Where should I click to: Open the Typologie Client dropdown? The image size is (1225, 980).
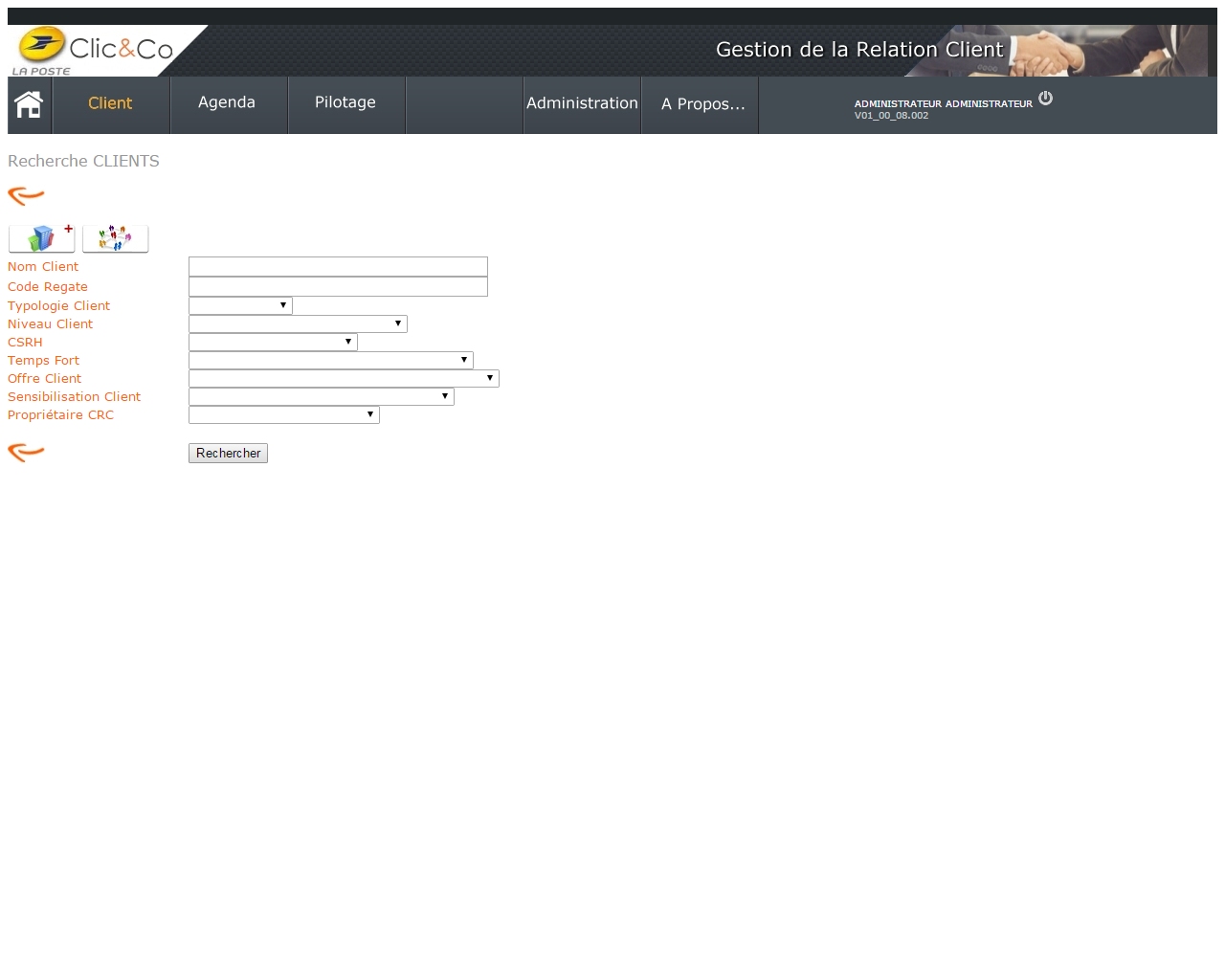[240, 306]
